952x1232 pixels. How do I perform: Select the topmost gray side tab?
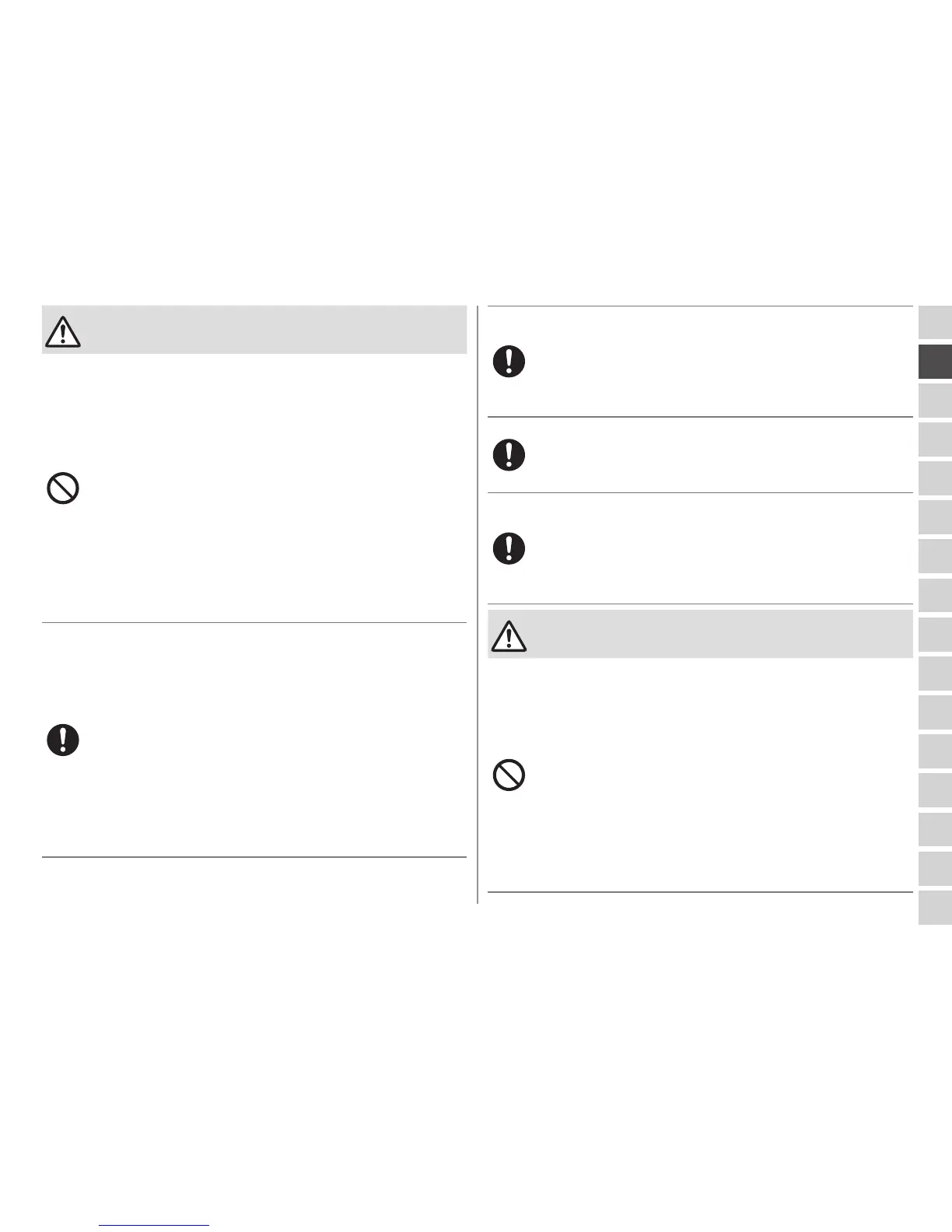point(935,324)
